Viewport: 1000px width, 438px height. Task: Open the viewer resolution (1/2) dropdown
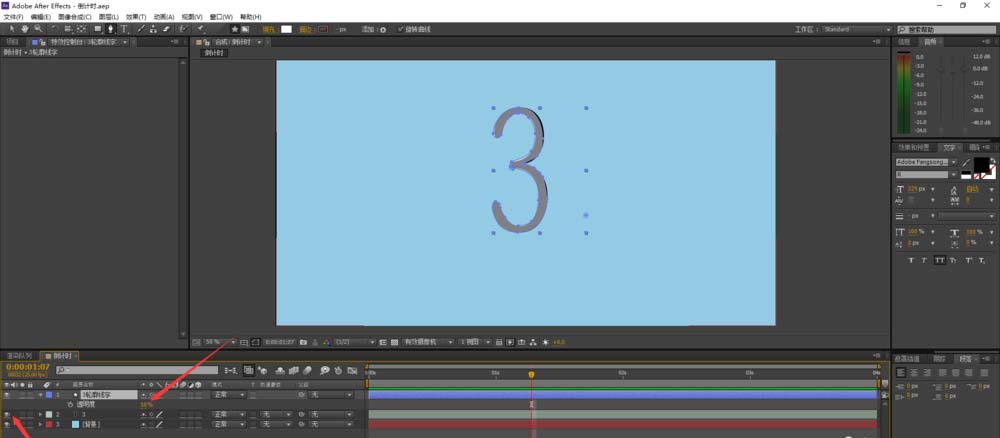(x=355, y=342)
